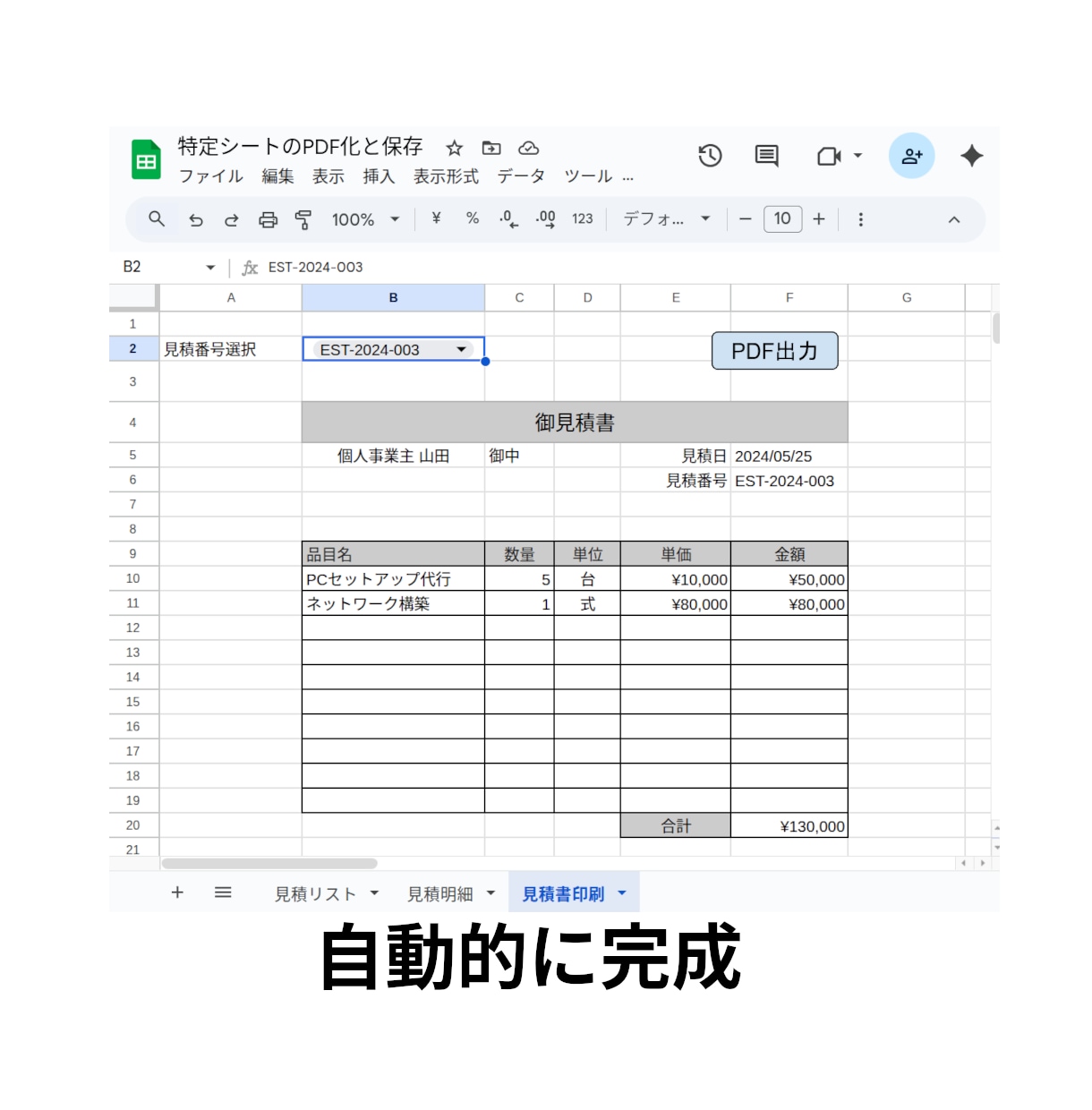This screenshot has height=1110, width=1092.
Task: Open the all sheets list icon
Action: coord(223,892)
